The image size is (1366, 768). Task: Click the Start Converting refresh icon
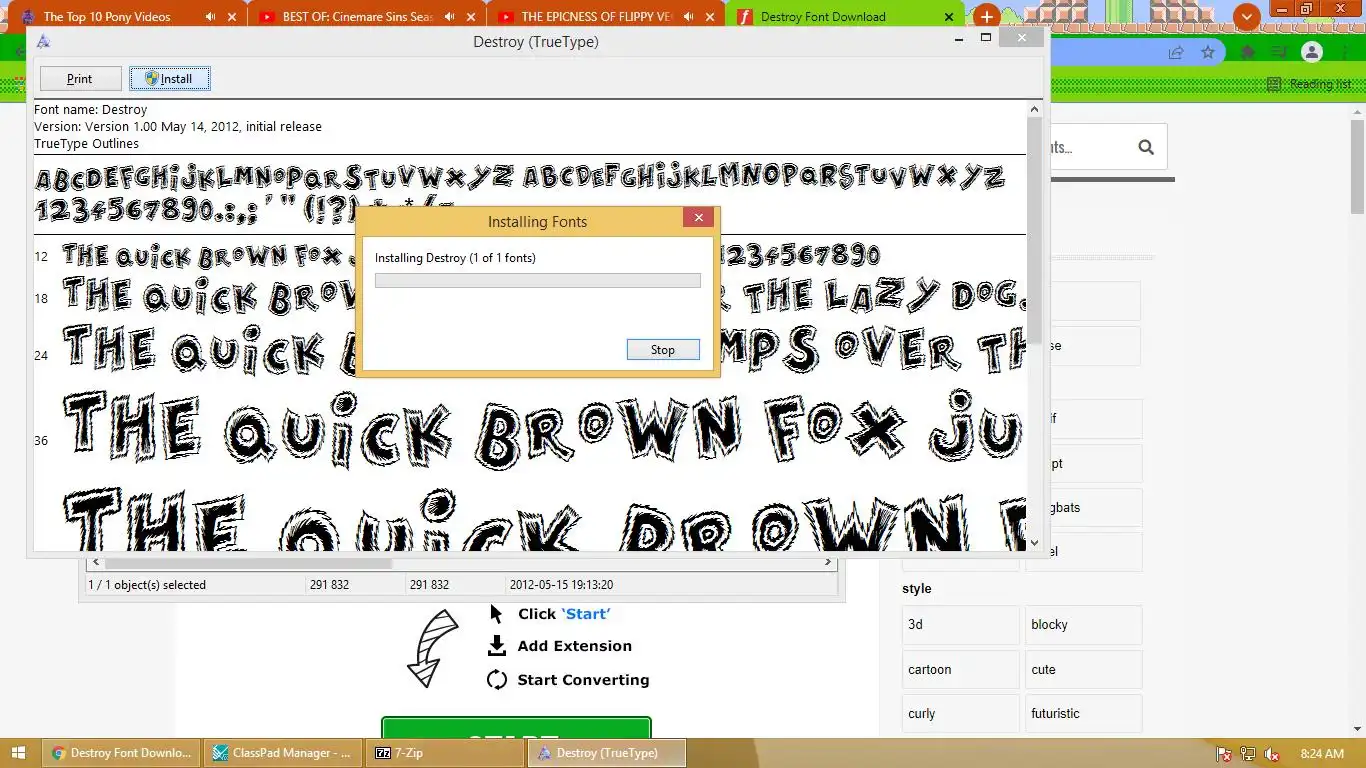(497, 680)
